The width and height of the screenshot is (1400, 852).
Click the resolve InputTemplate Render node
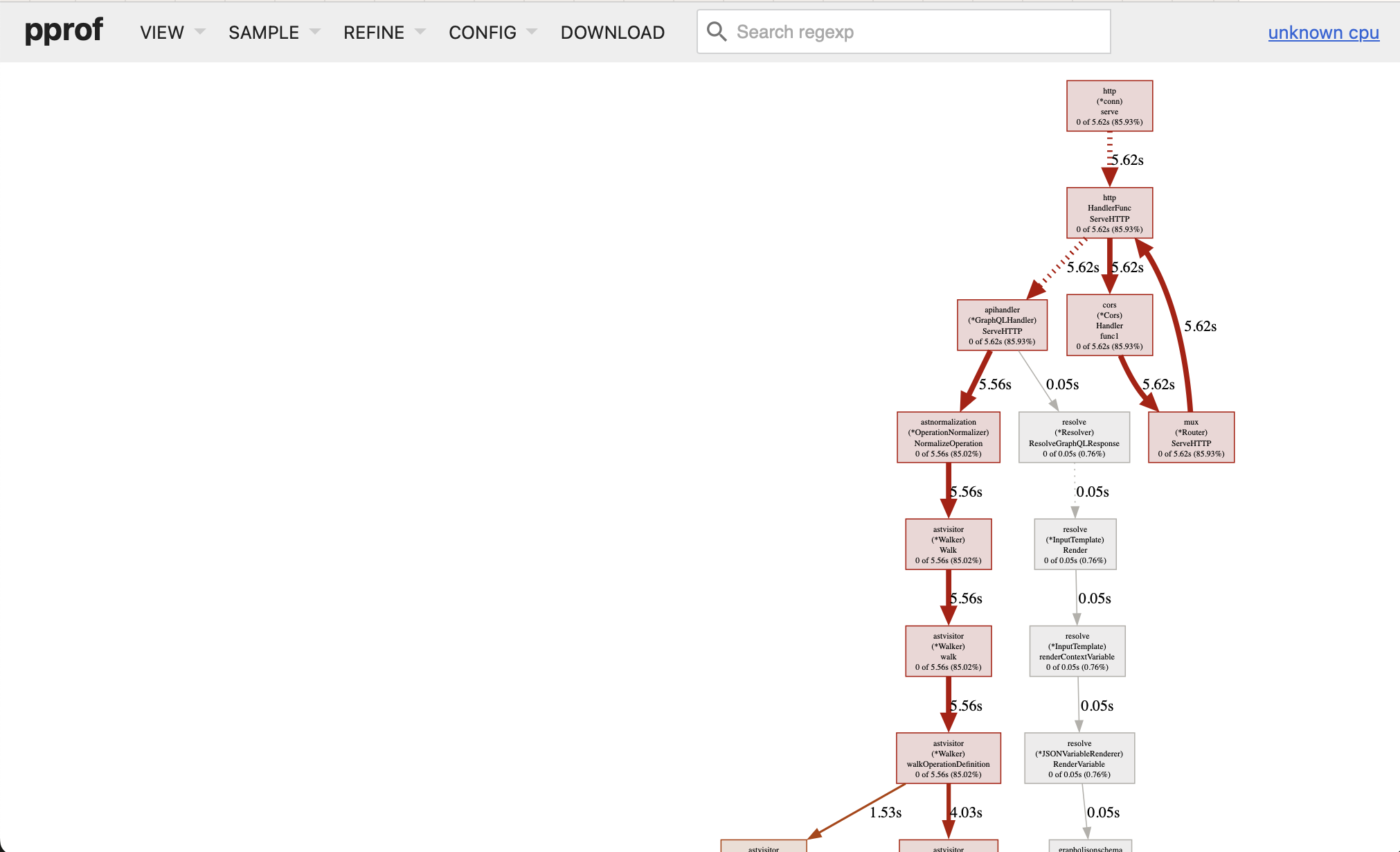[1075, 544]
